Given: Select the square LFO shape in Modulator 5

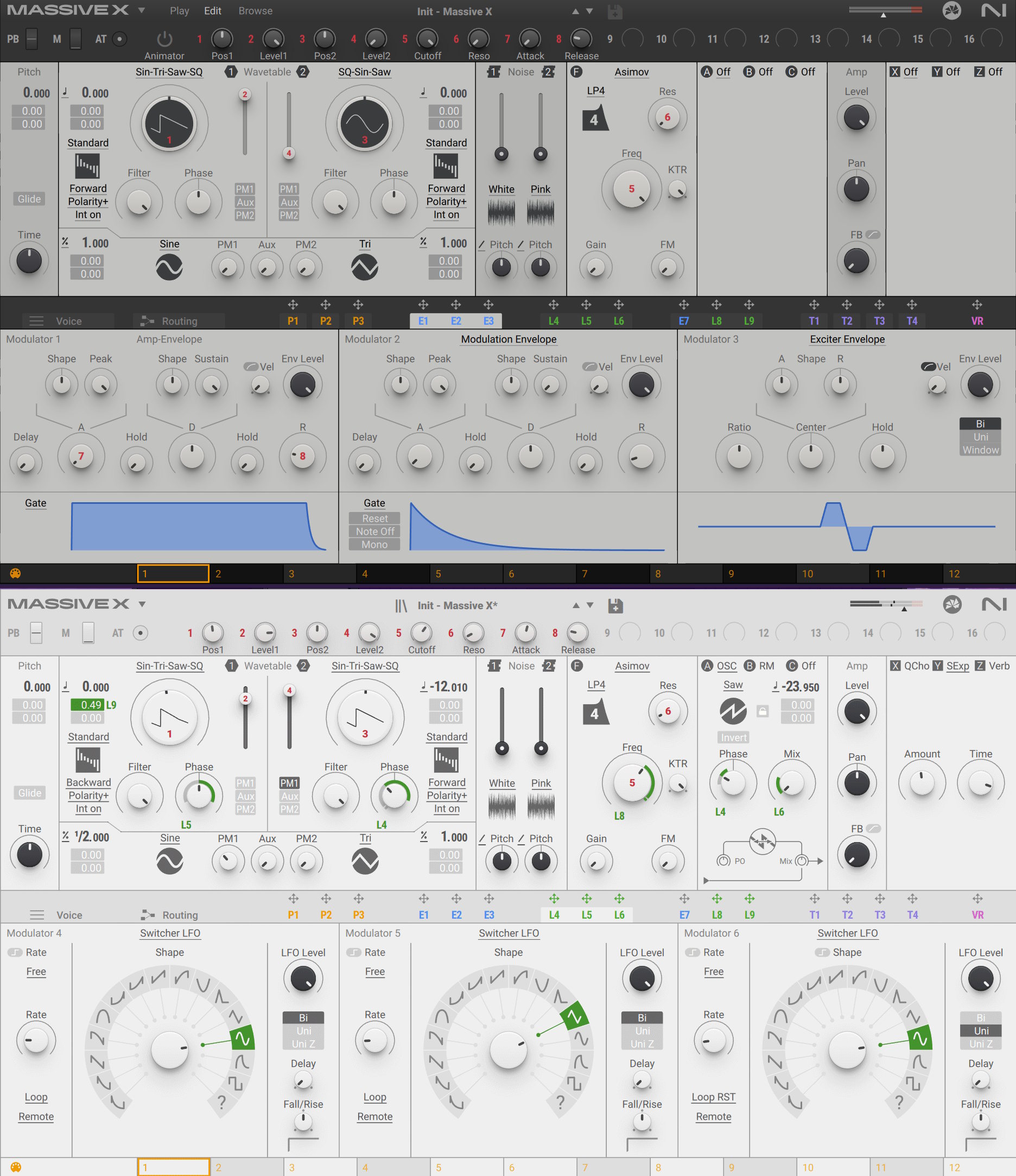Looking at the screenshot, I should (575, 1083).
